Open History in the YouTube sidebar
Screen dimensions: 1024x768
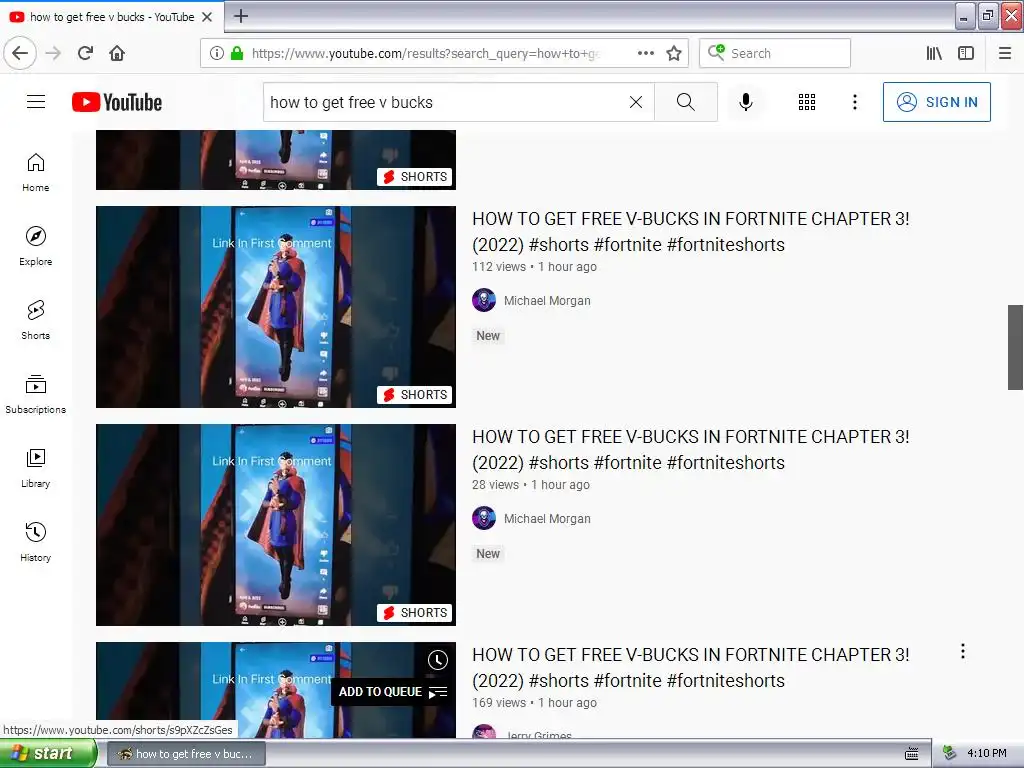click(x=36, y=542)
